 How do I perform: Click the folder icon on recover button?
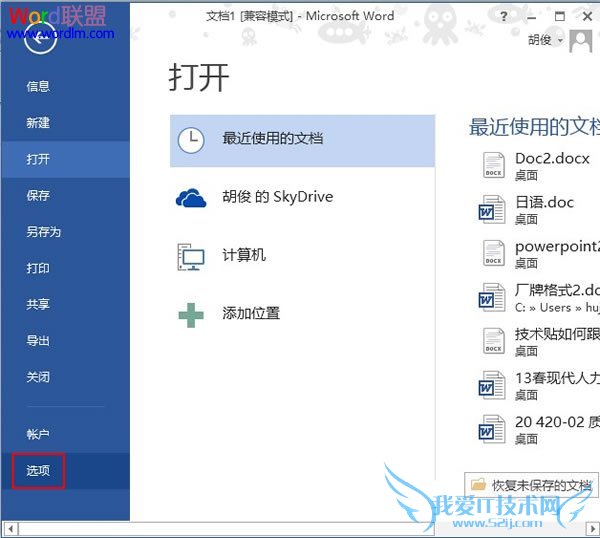point(478,484)
